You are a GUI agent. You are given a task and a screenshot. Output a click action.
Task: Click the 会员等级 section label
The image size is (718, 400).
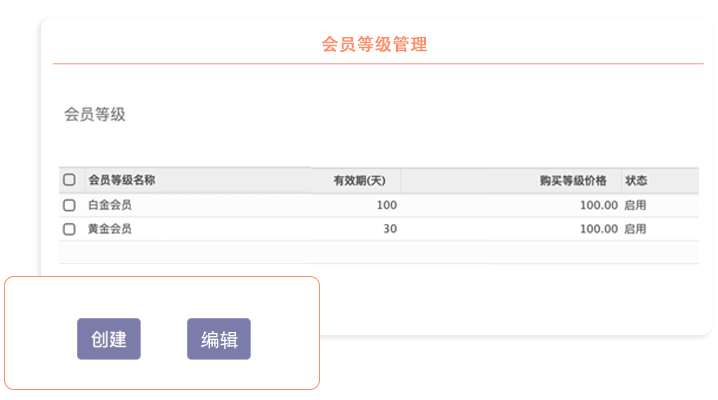click(95, 114)
